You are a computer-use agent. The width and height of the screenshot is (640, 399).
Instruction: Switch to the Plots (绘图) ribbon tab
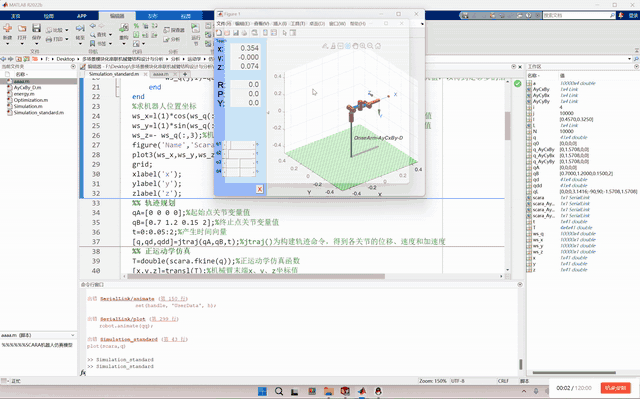49,16
